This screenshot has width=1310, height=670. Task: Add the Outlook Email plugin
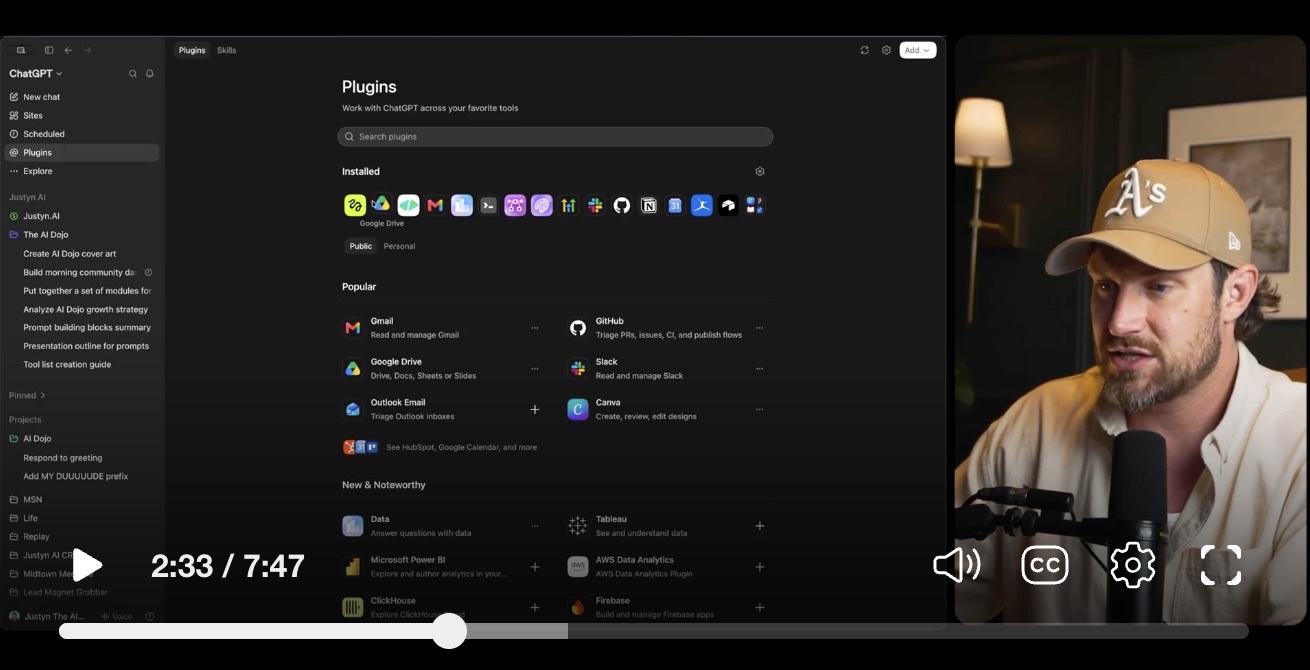click(535, 410)
